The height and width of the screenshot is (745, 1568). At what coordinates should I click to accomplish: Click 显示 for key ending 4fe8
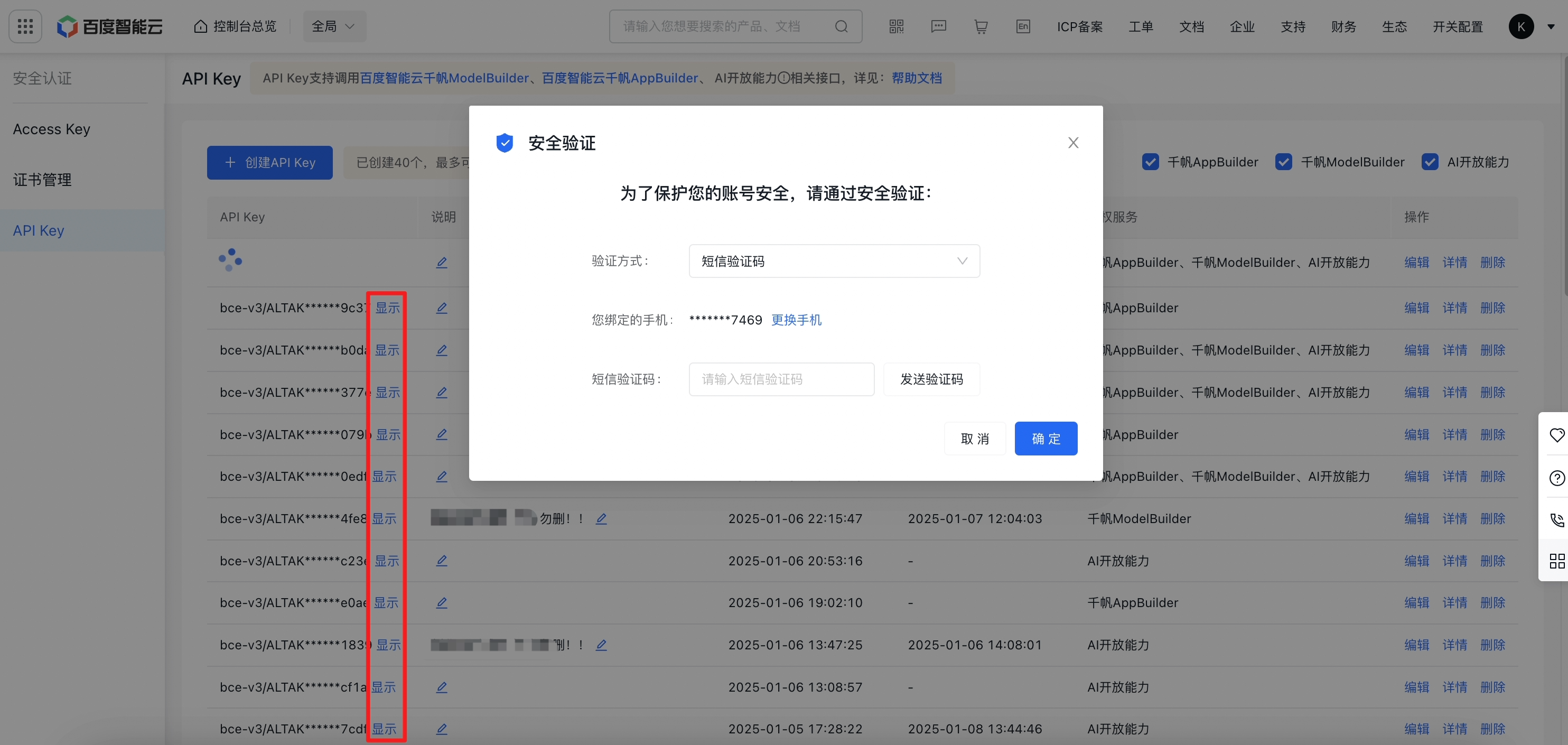pyautogui.click(x=384, y=518)
